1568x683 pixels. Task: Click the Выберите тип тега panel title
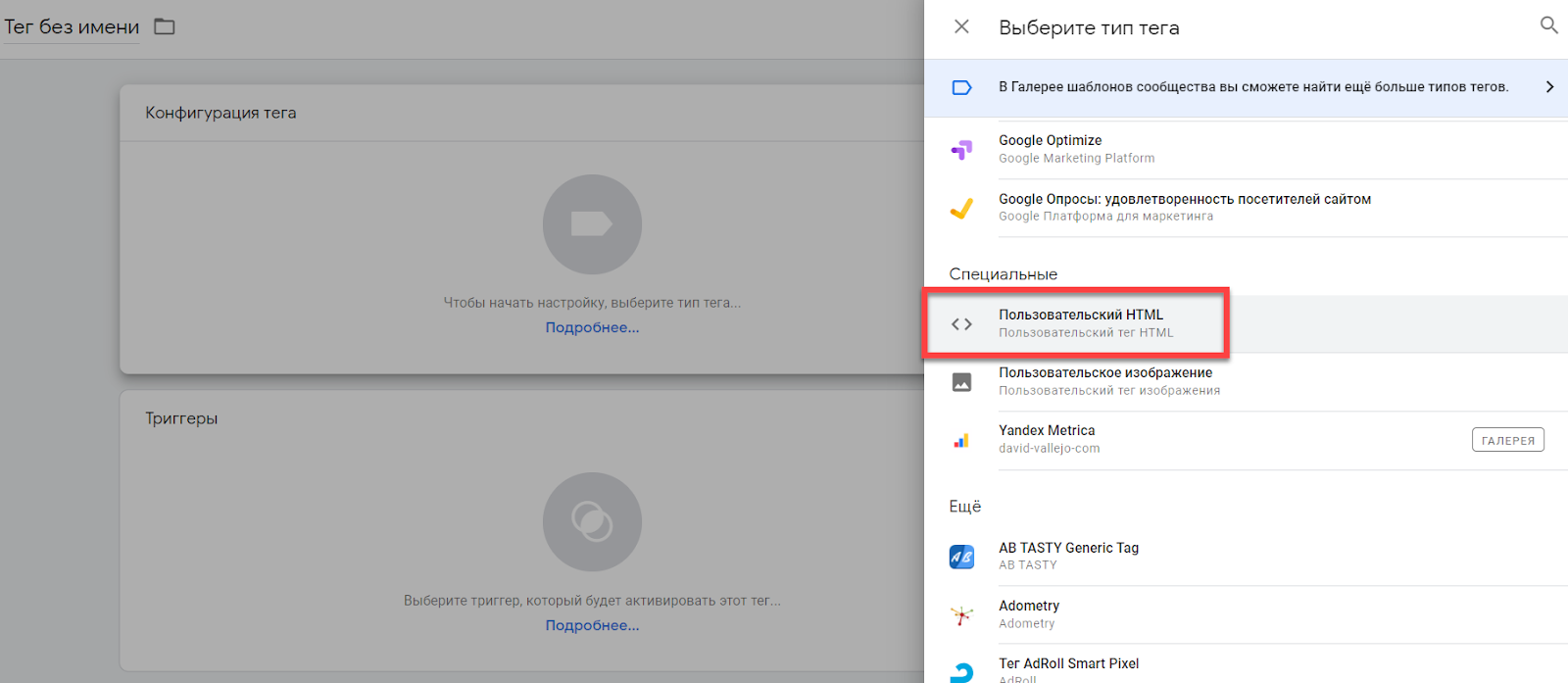(x=1089, y=28)
